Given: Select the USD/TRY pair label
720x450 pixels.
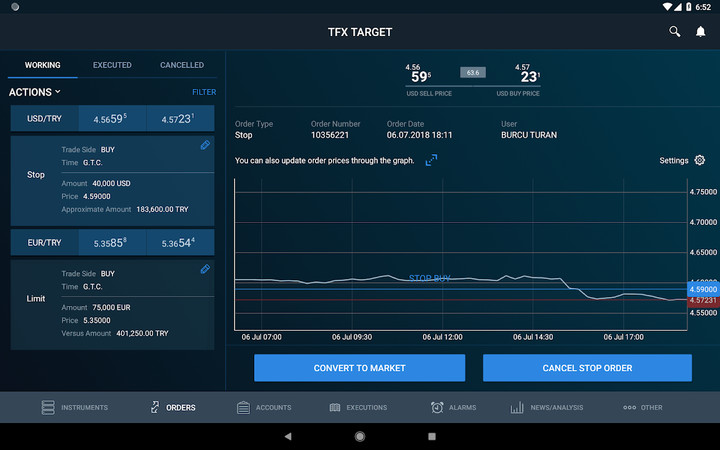Looking at the screenshot, I should click(44, 118).
